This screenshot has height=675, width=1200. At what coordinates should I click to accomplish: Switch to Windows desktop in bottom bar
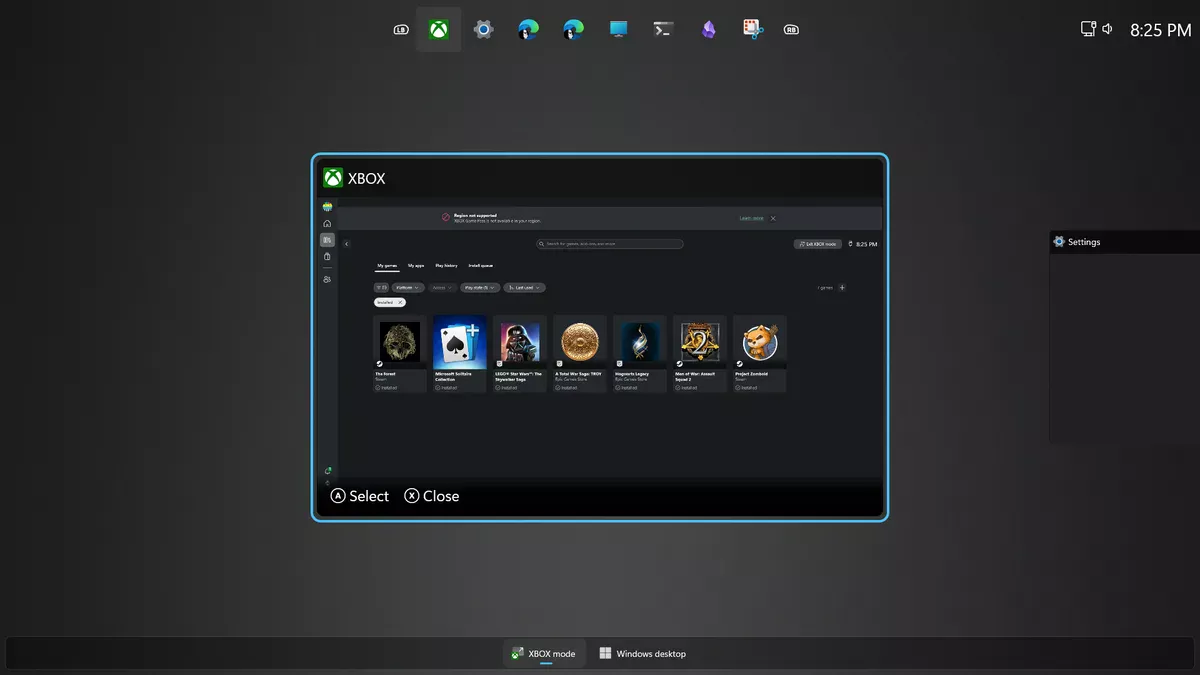pyautogui.click(x=642, y=654)
